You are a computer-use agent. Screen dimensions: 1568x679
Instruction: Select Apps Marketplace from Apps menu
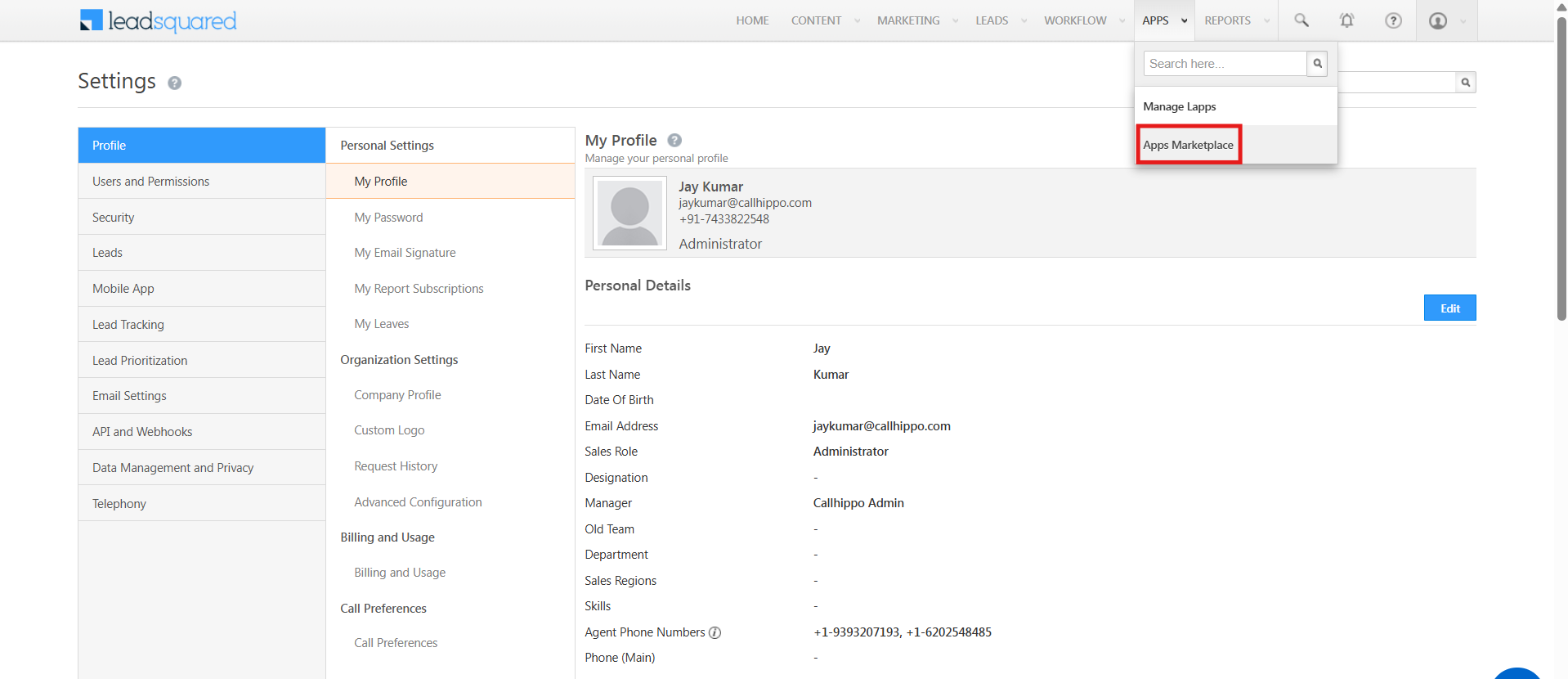(1235, 145)
